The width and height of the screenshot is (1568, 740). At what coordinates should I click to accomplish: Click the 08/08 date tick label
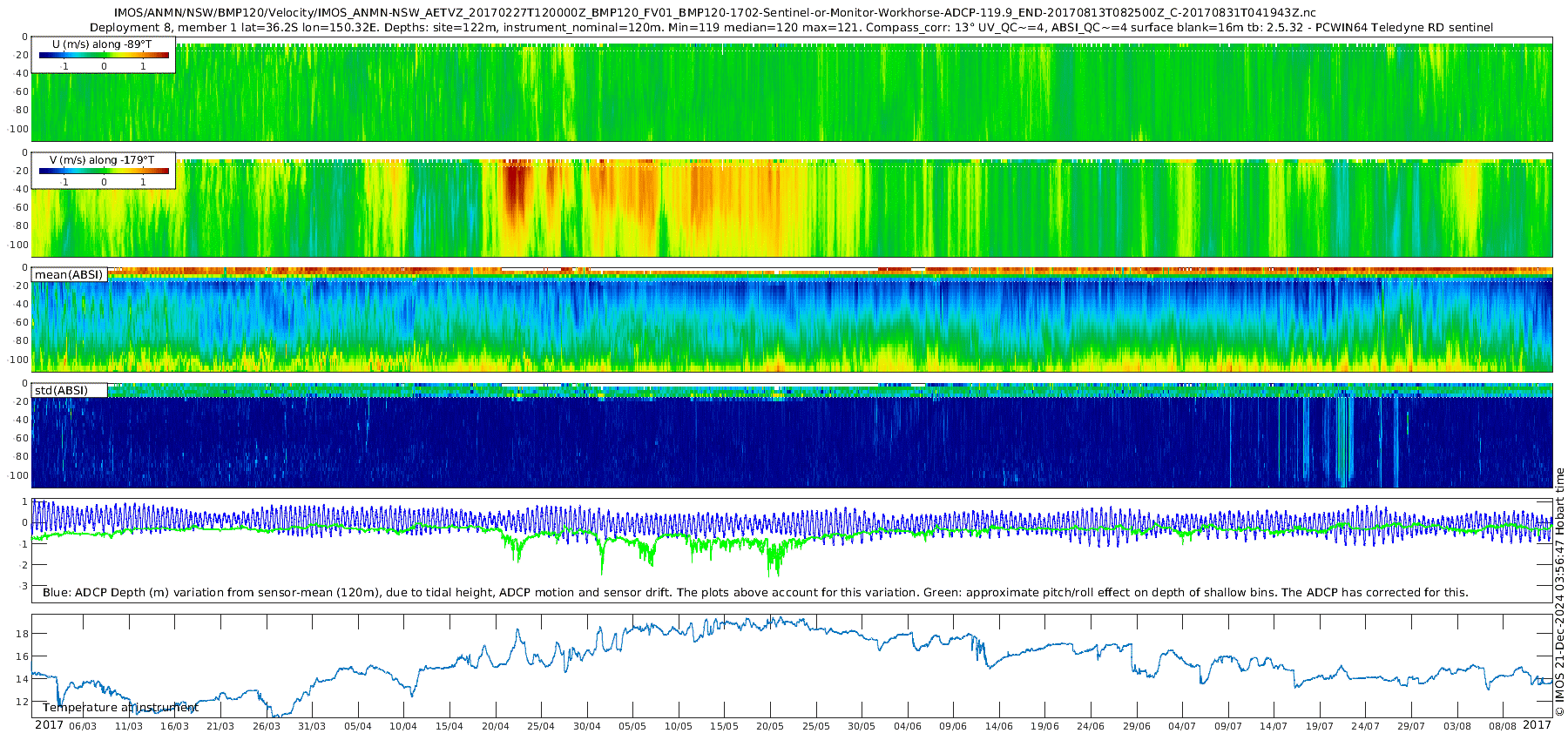point(1502,726)
